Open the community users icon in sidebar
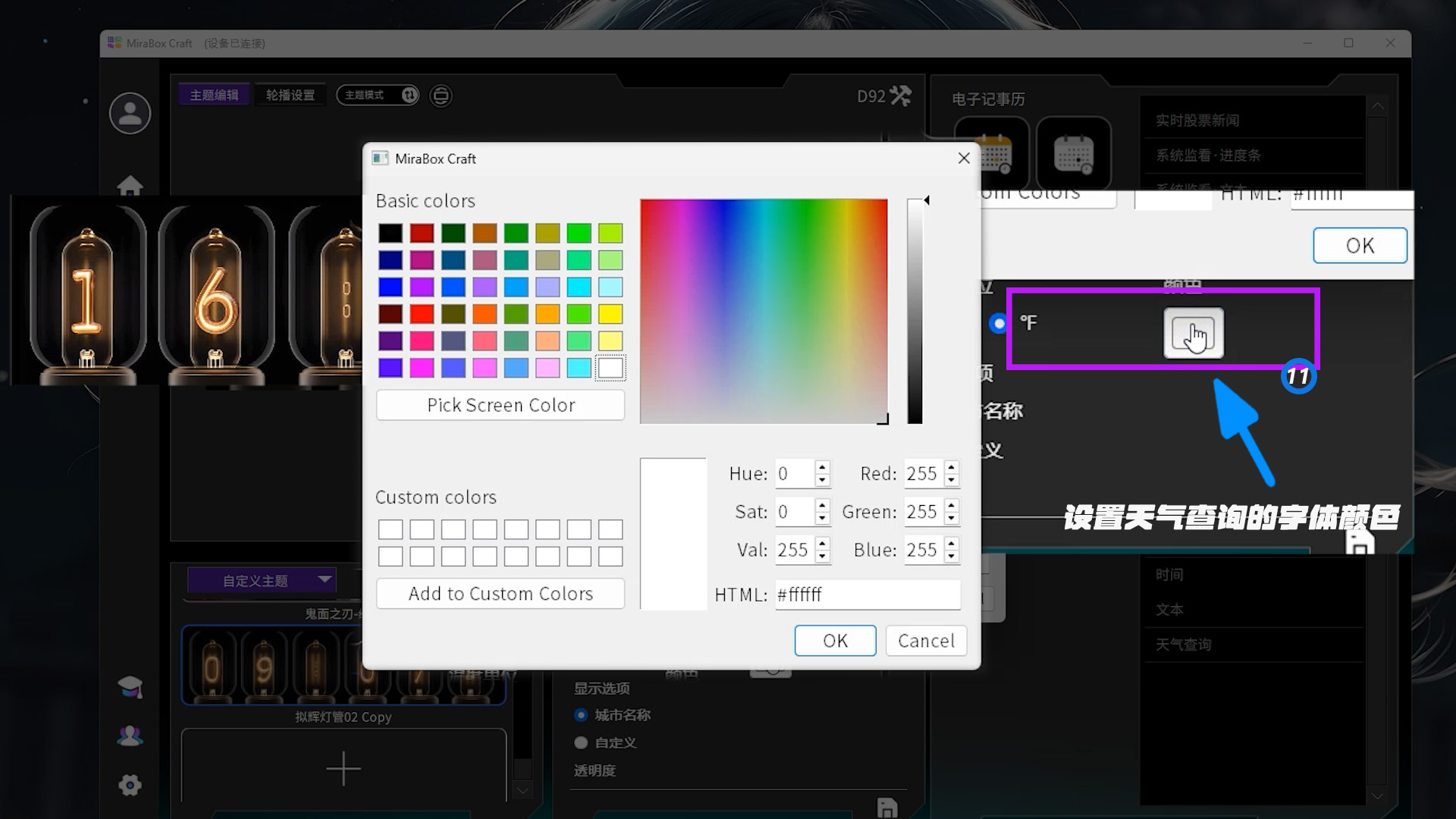1456x819 pixels. pos(130,734)
